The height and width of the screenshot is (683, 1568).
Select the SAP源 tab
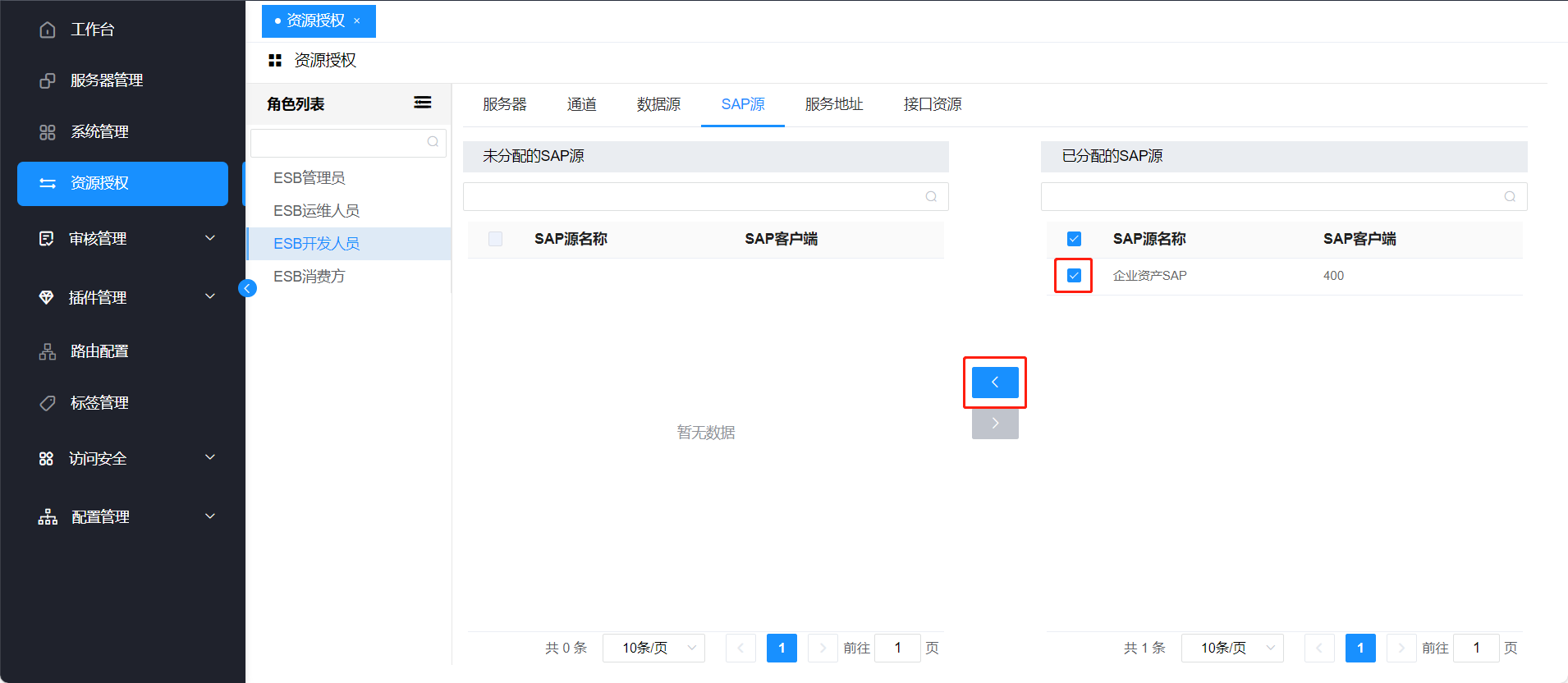(743, 104)
